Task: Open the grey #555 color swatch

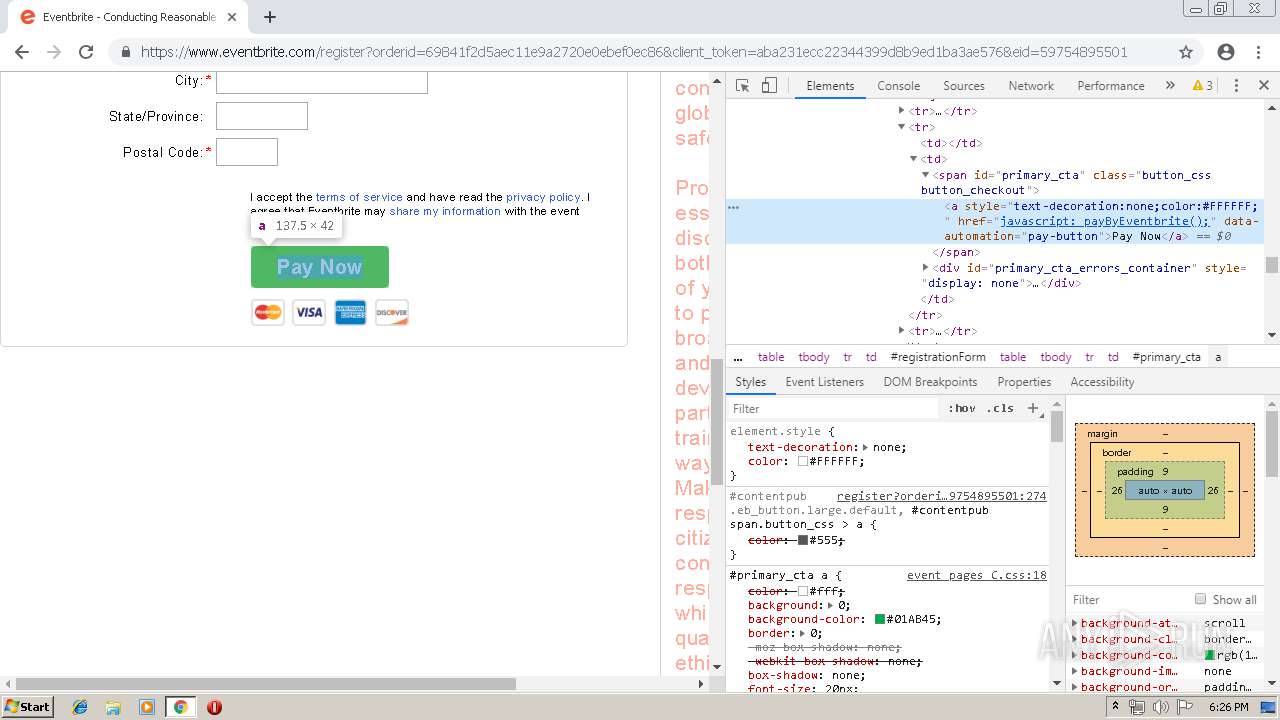Action: [x=803, y=540]
